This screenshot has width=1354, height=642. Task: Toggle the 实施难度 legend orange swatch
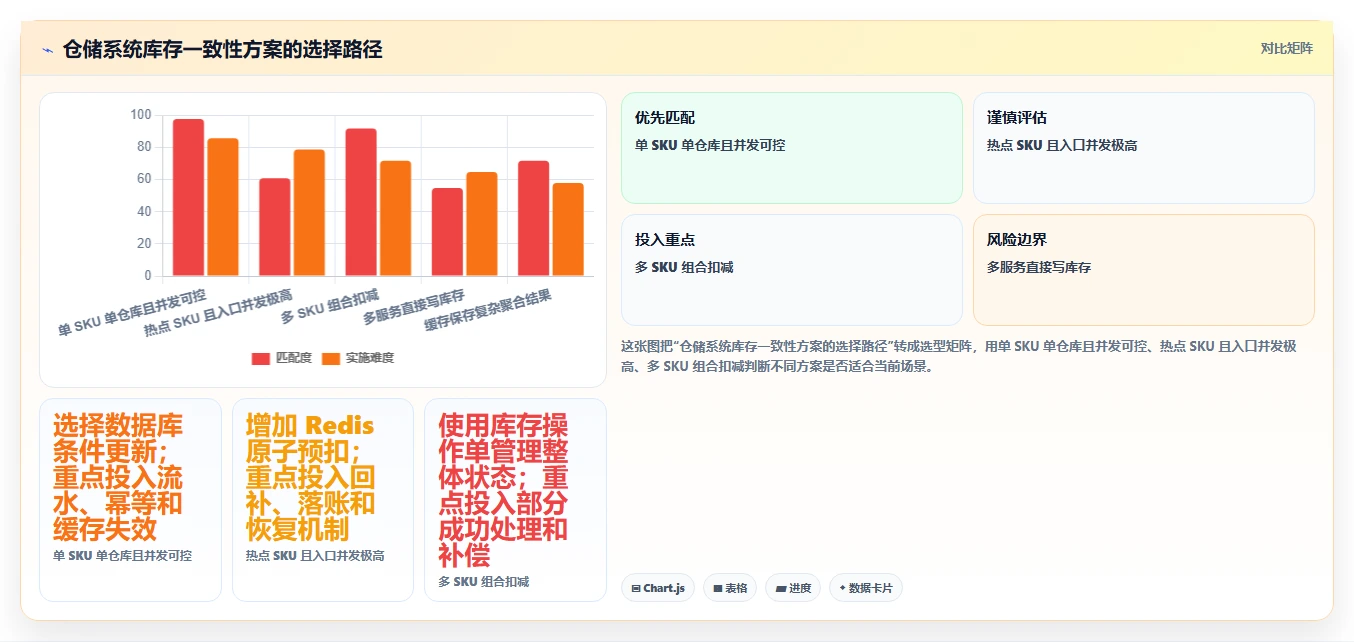(331, 358)
